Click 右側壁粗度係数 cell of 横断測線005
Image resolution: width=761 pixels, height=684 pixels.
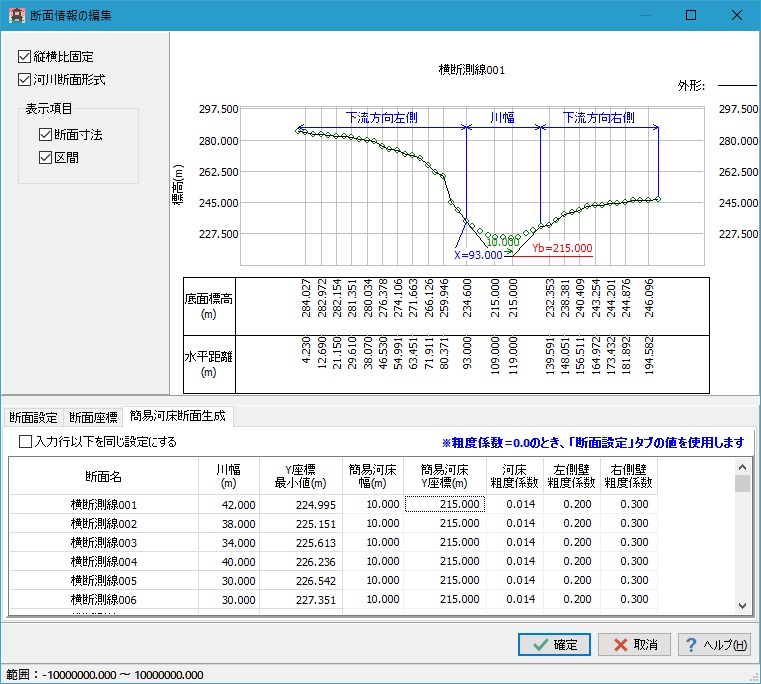[x=629, y=581]
